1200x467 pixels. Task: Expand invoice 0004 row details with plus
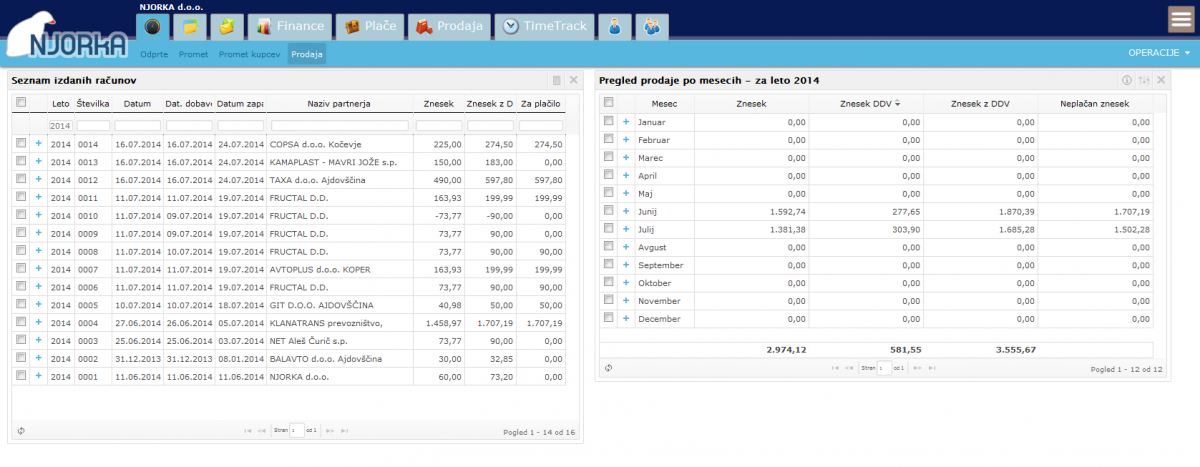(39, 322)
